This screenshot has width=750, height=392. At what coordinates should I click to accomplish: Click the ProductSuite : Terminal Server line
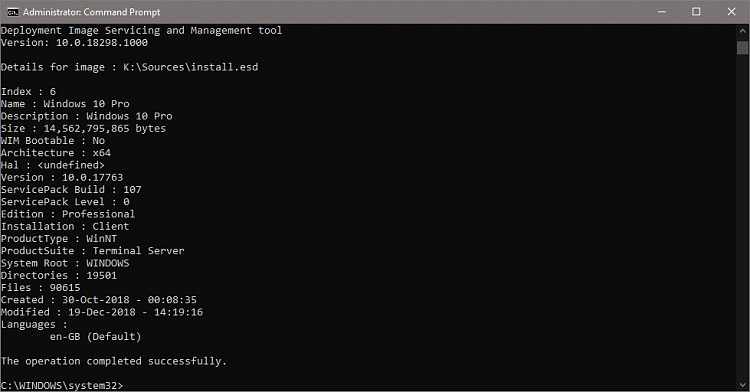[92, 250]
